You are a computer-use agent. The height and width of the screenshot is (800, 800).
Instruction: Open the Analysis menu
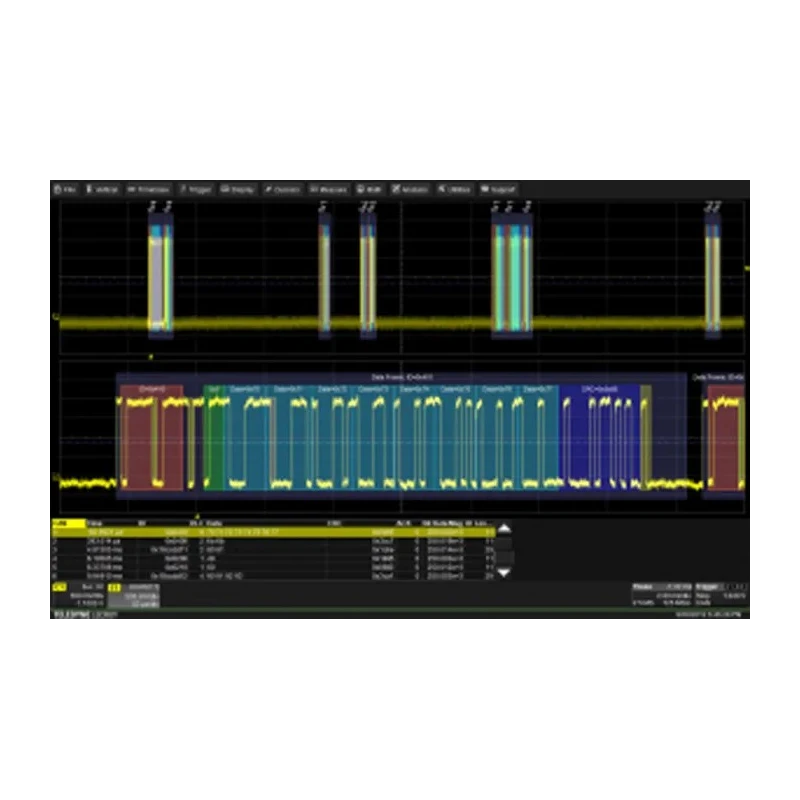point(410,189)
